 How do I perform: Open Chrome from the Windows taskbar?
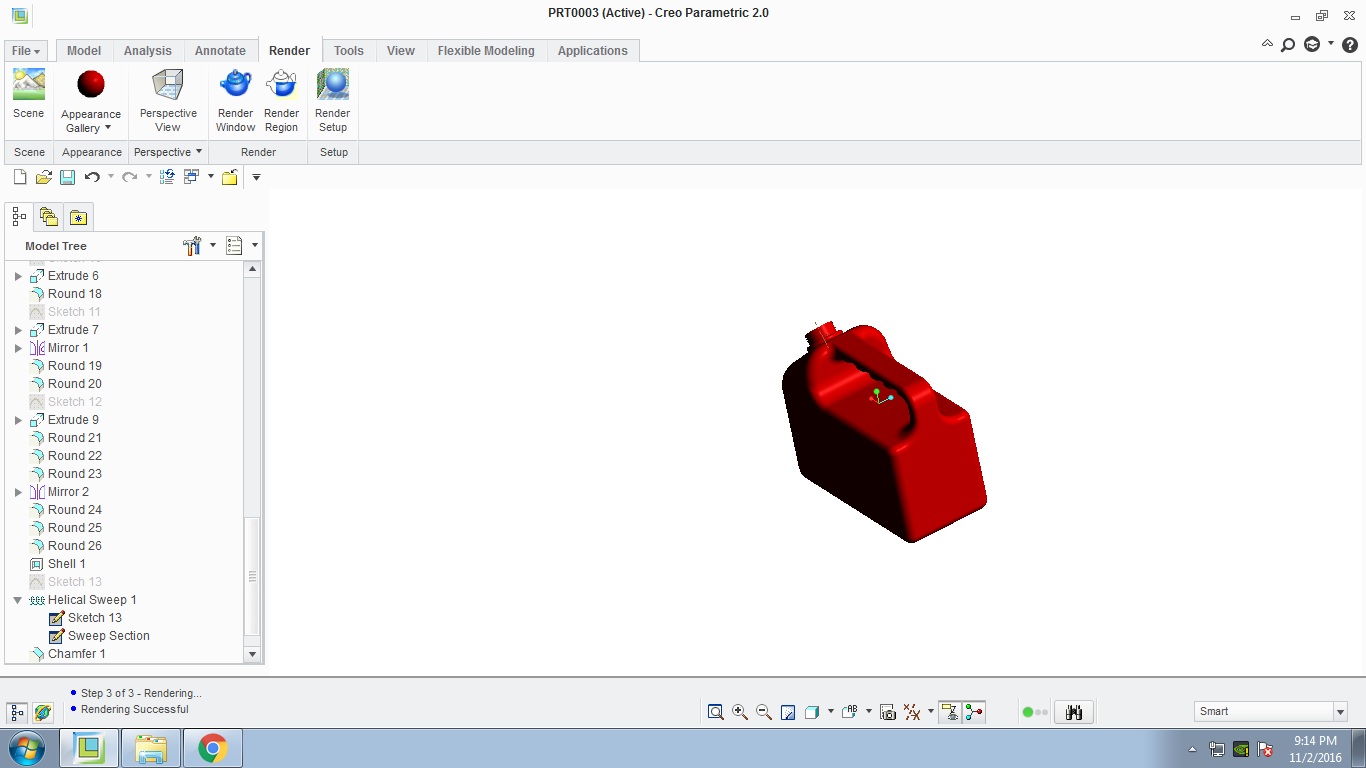point(212,748)
